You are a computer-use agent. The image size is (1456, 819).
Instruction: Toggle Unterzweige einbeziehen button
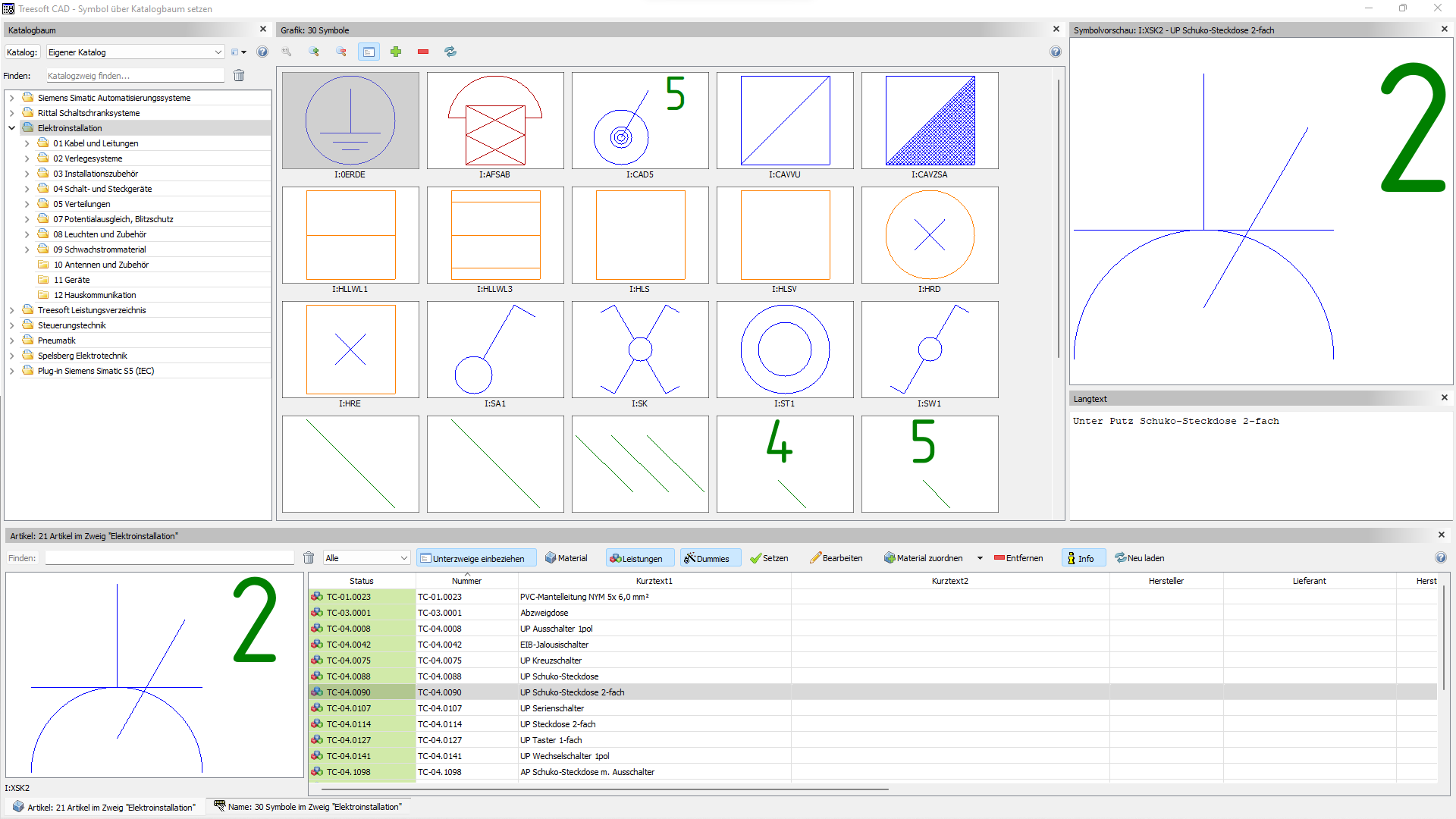click(476, 558)
